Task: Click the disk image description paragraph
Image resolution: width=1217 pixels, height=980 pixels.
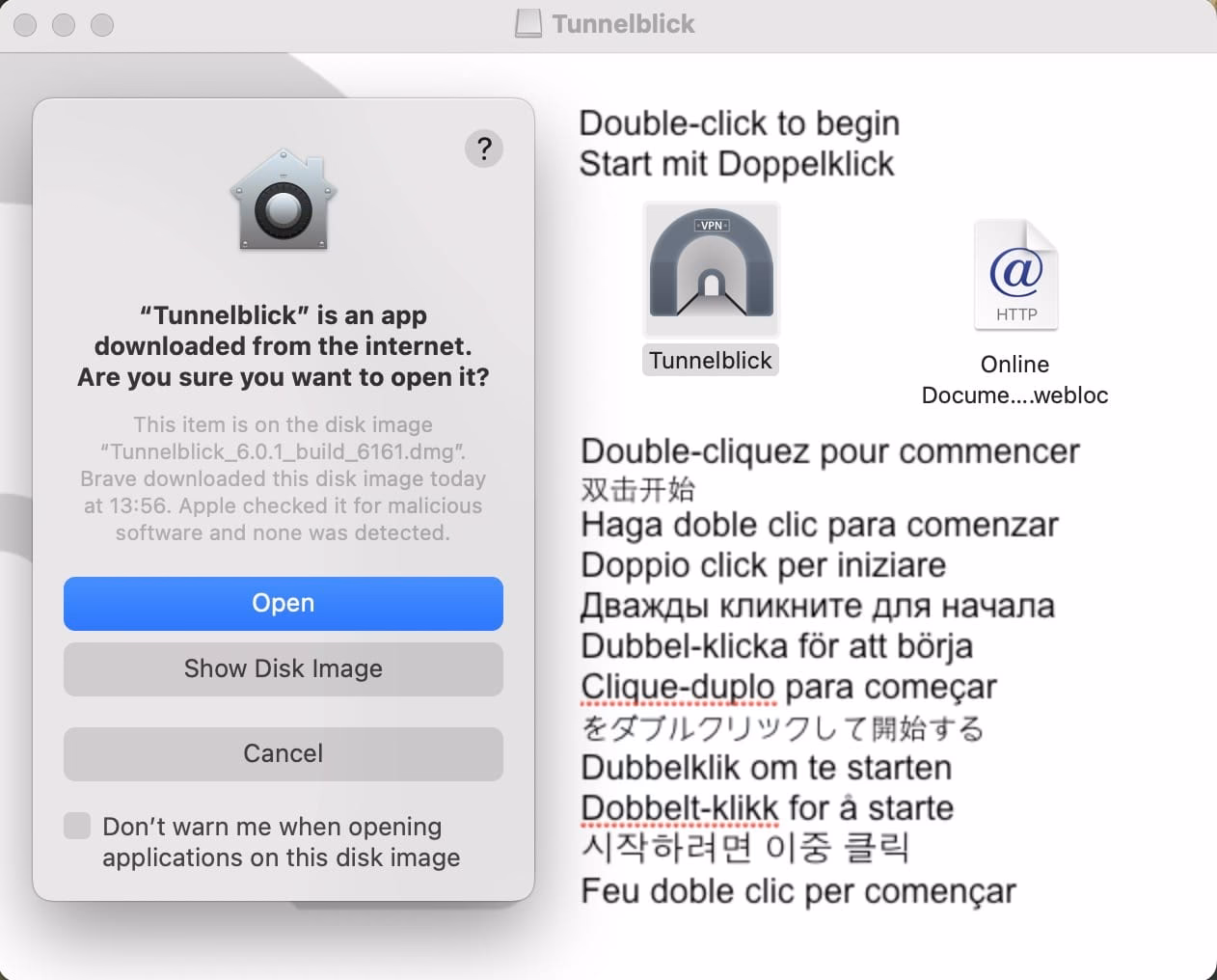Action: coord(284,478)
